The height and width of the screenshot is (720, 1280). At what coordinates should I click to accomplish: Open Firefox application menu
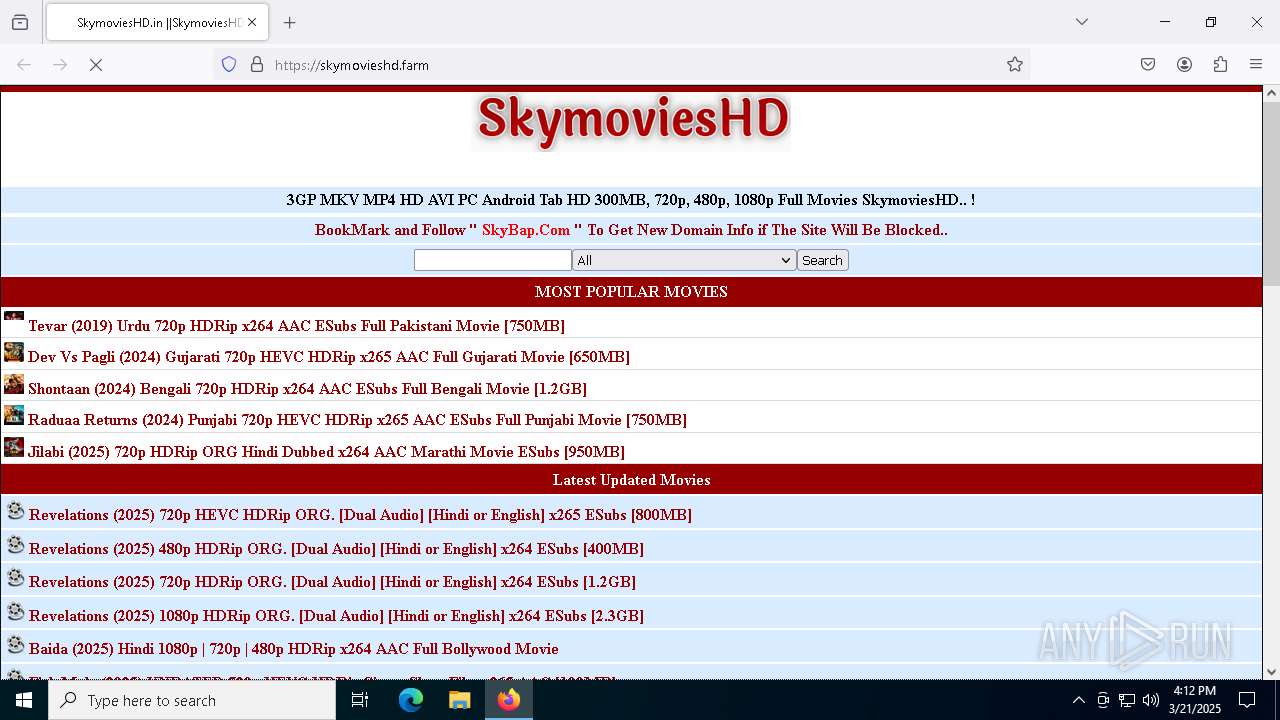point(1256,64)
